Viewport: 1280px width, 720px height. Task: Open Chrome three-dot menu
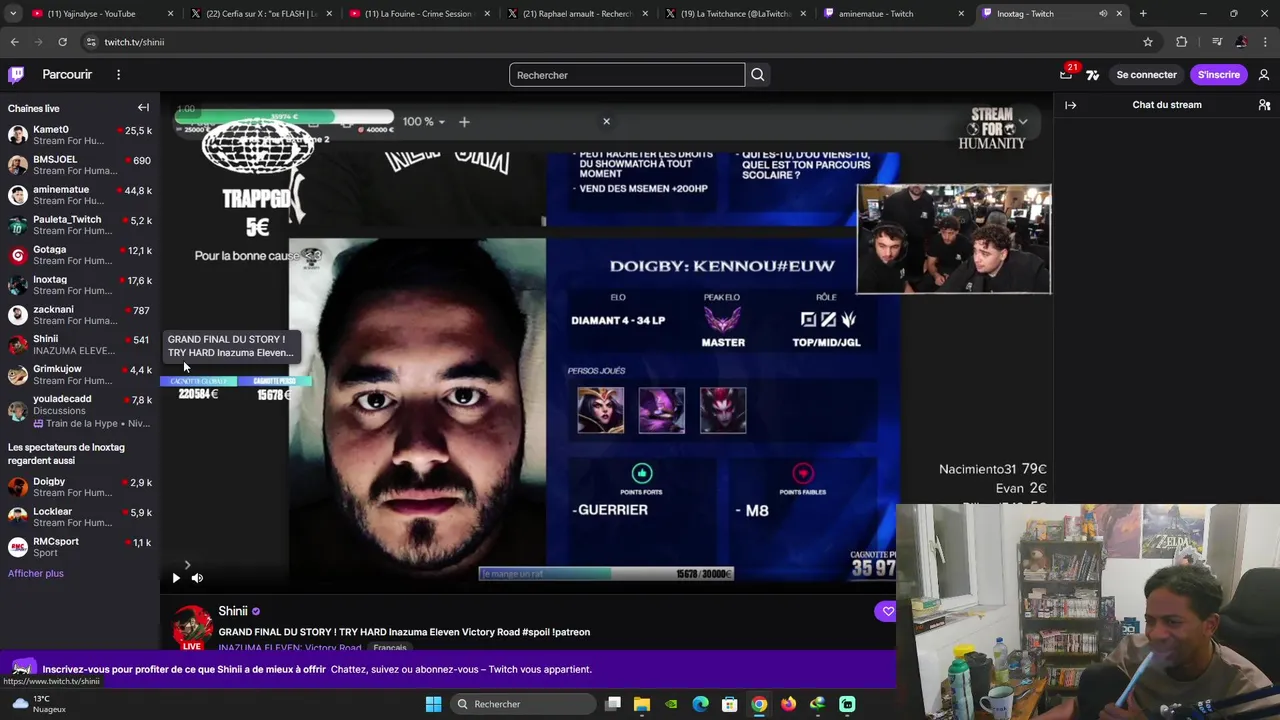tap(1265, 42)
